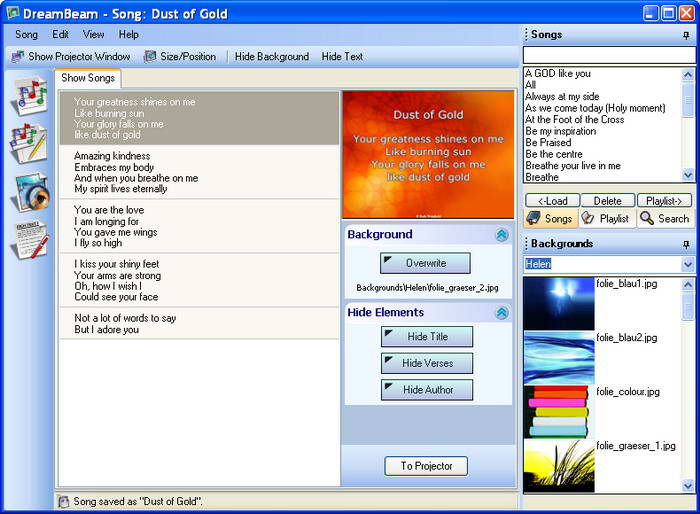The height and width of the screenshot is (514, 700).
Task: Click the To Projector button
Action: 426,466
